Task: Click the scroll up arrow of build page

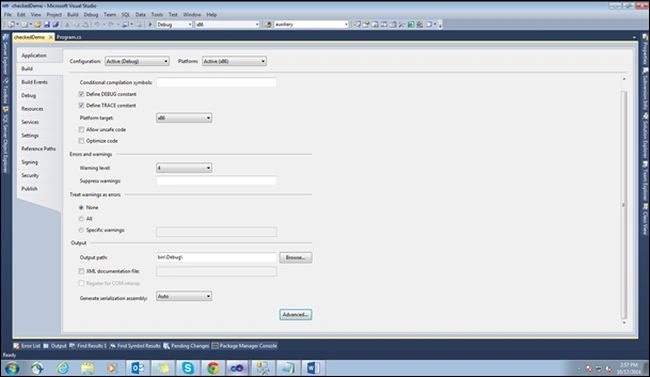Action: click(624, 79)
